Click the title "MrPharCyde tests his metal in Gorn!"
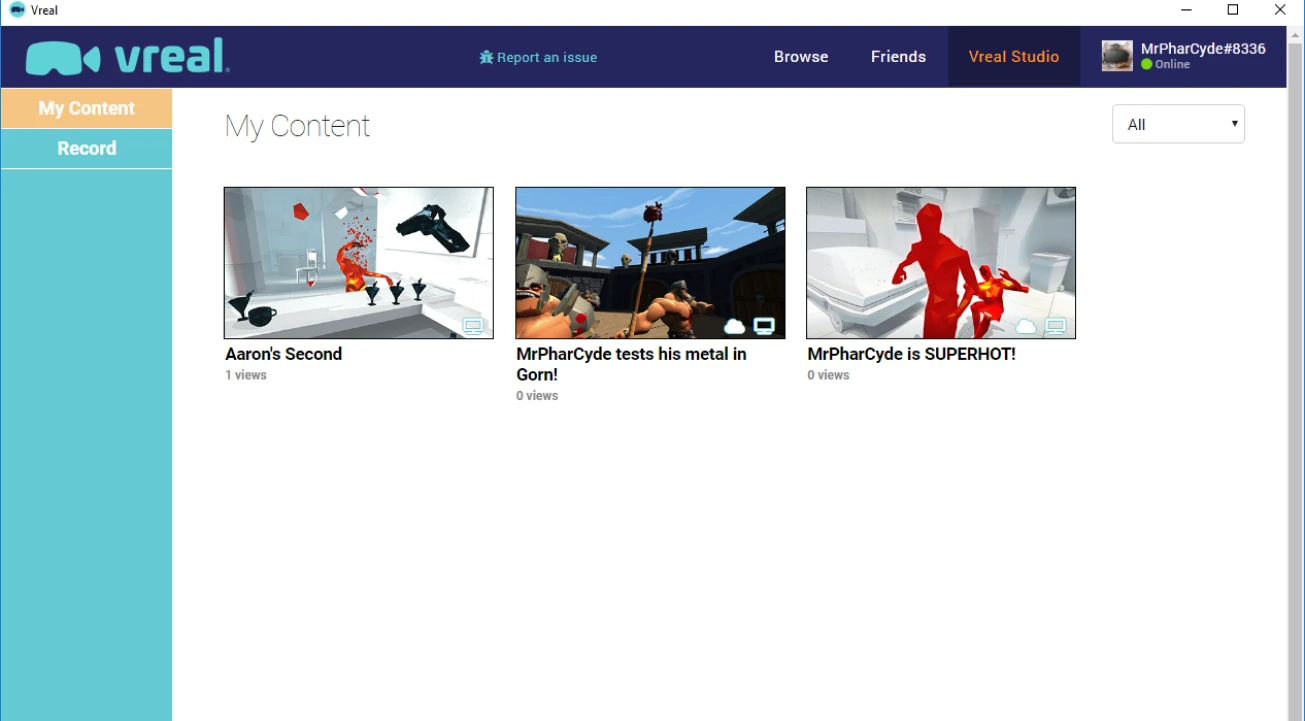 [x=631, y=364]
